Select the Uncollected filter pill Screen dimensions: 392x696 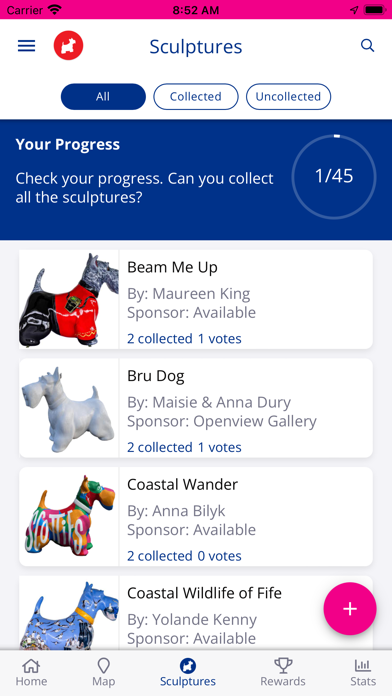click(x=288, y=96)
